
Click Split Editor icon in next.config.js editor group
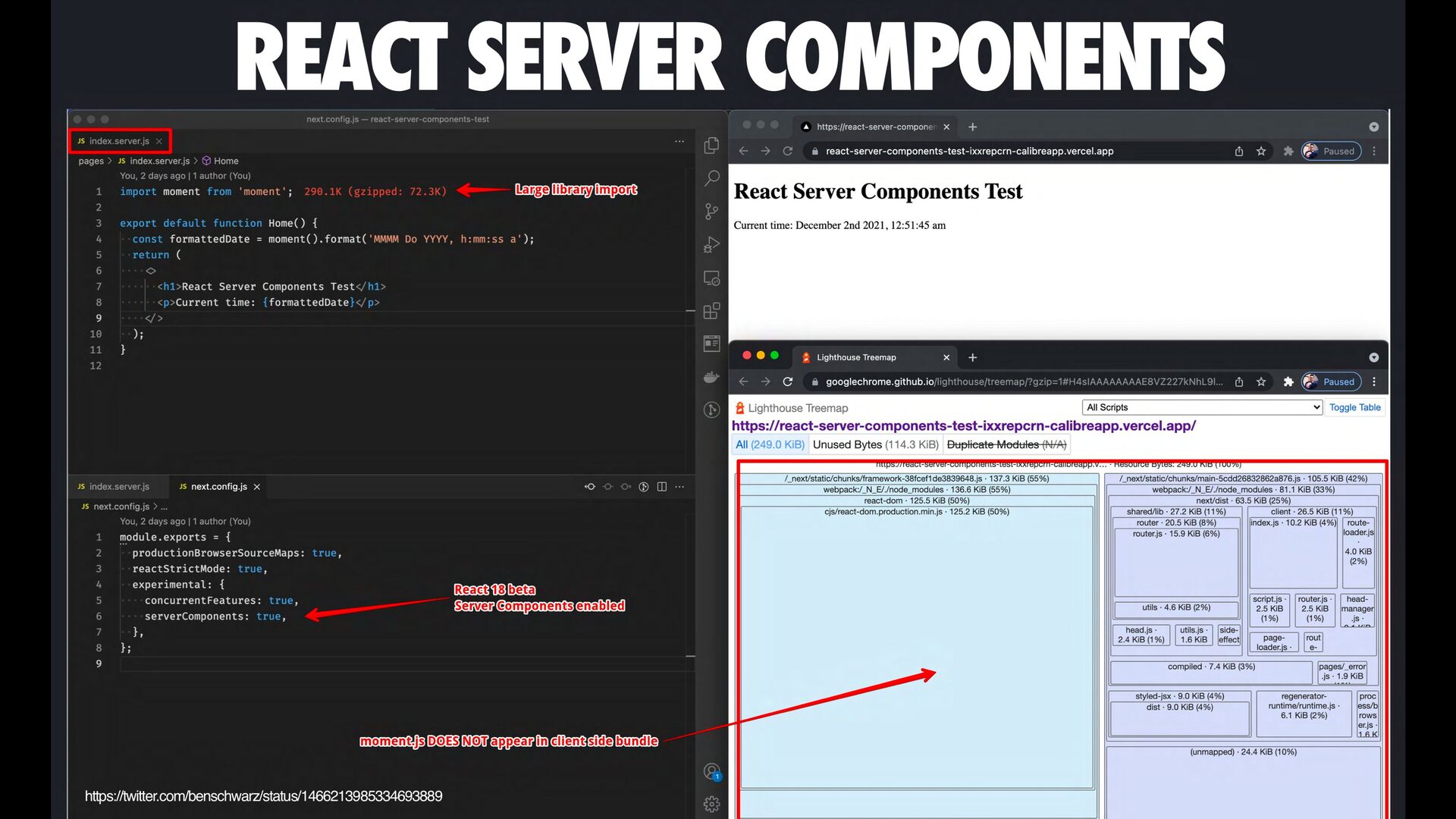click(x=662, y=487)
